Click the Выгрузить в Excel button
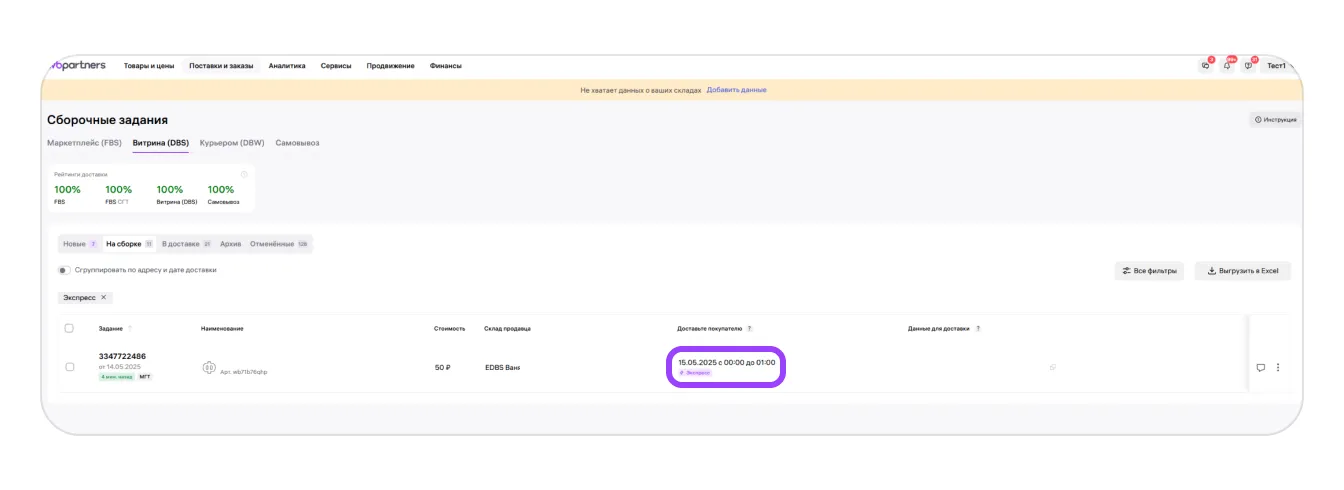This screenshot has height=490, width=1344. (x=1243, y=271)
